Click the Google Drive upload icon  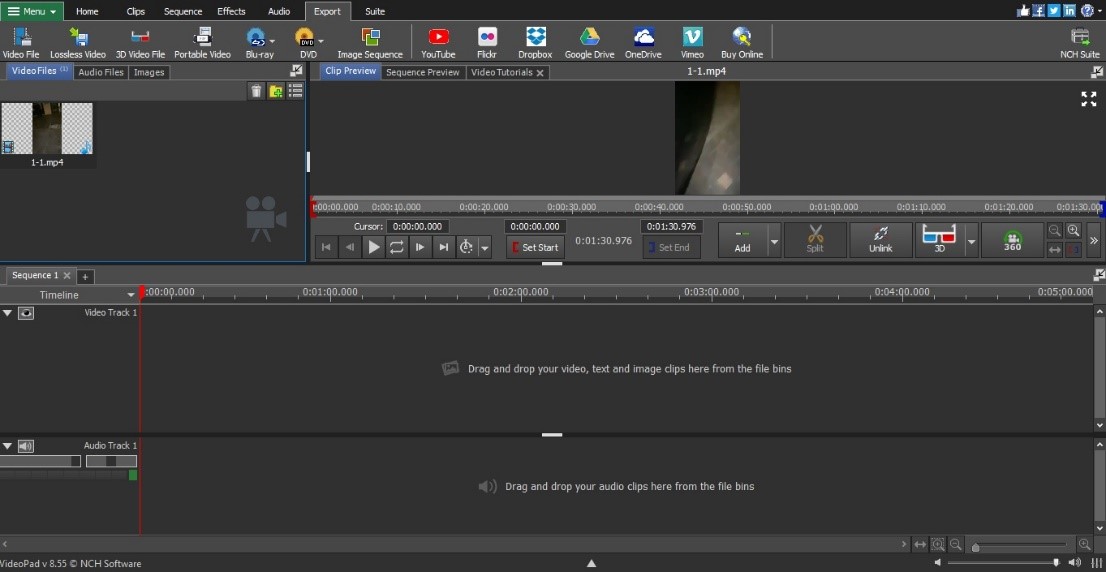[x=589, y=43]
